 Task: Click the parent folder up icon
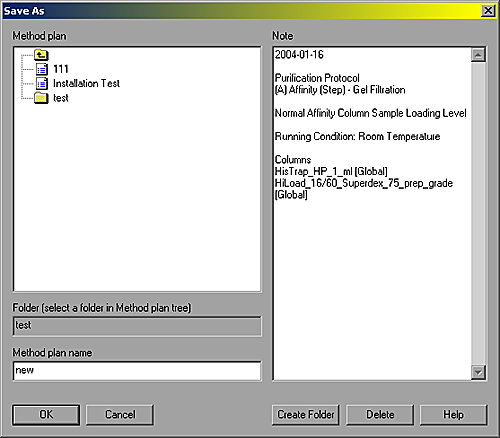[x=41, y=55]
